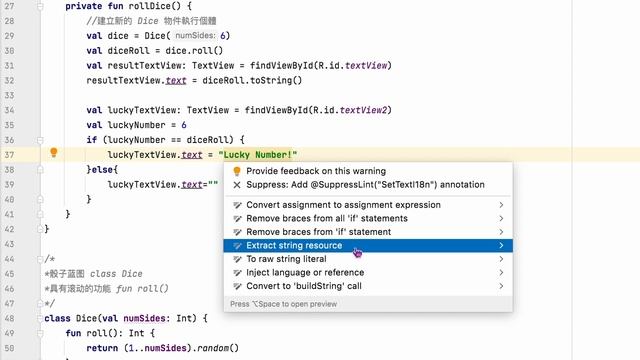Click line number 48 in the gutter
Viewport: 640px width, 360px height.
point(9,318)
